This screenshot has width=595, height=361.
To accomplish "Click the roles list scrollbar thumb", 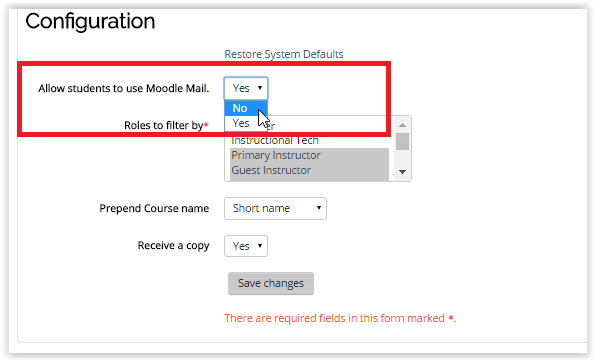I will click(403, 141).
